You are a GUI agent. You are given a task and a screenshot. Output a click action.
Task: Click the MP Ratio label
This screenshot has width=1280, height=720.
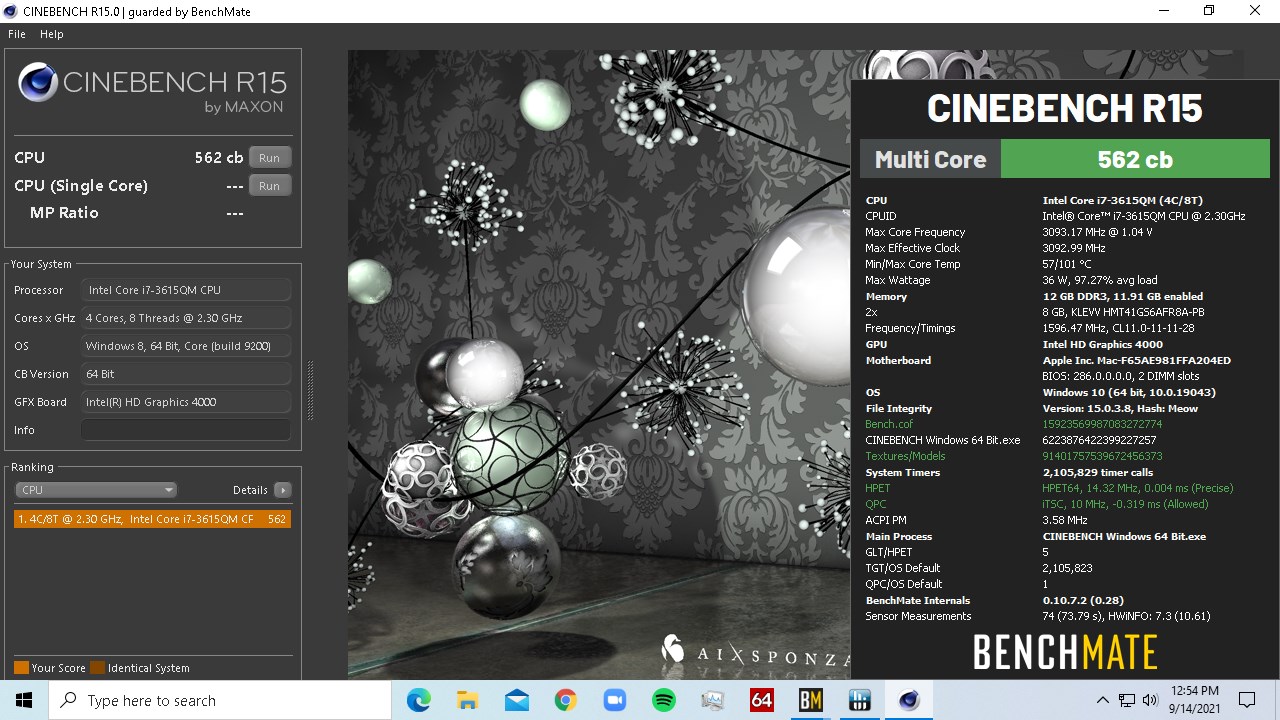64,213
